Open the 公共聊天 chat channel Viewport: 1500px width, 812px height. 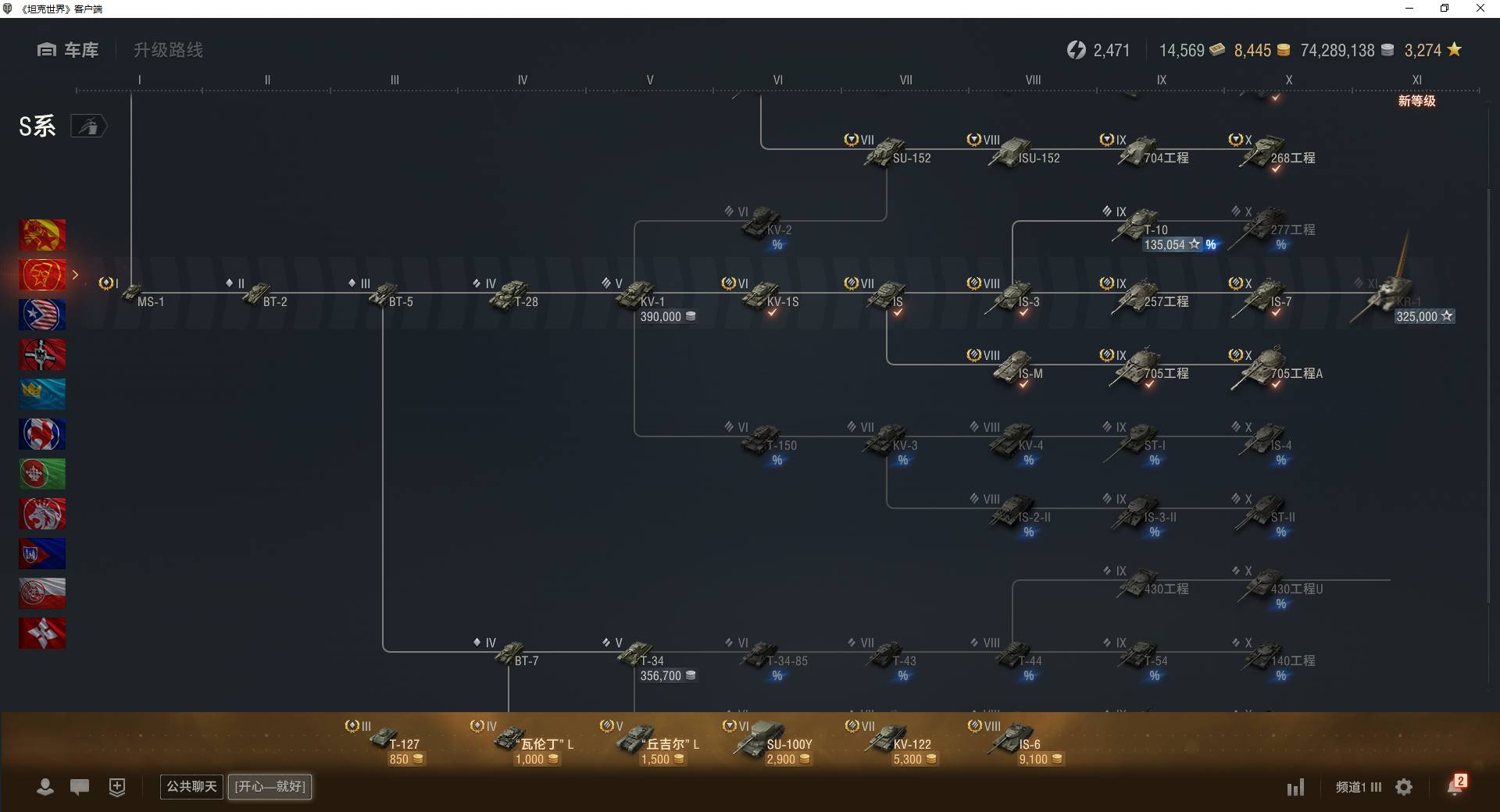point(191,787)
